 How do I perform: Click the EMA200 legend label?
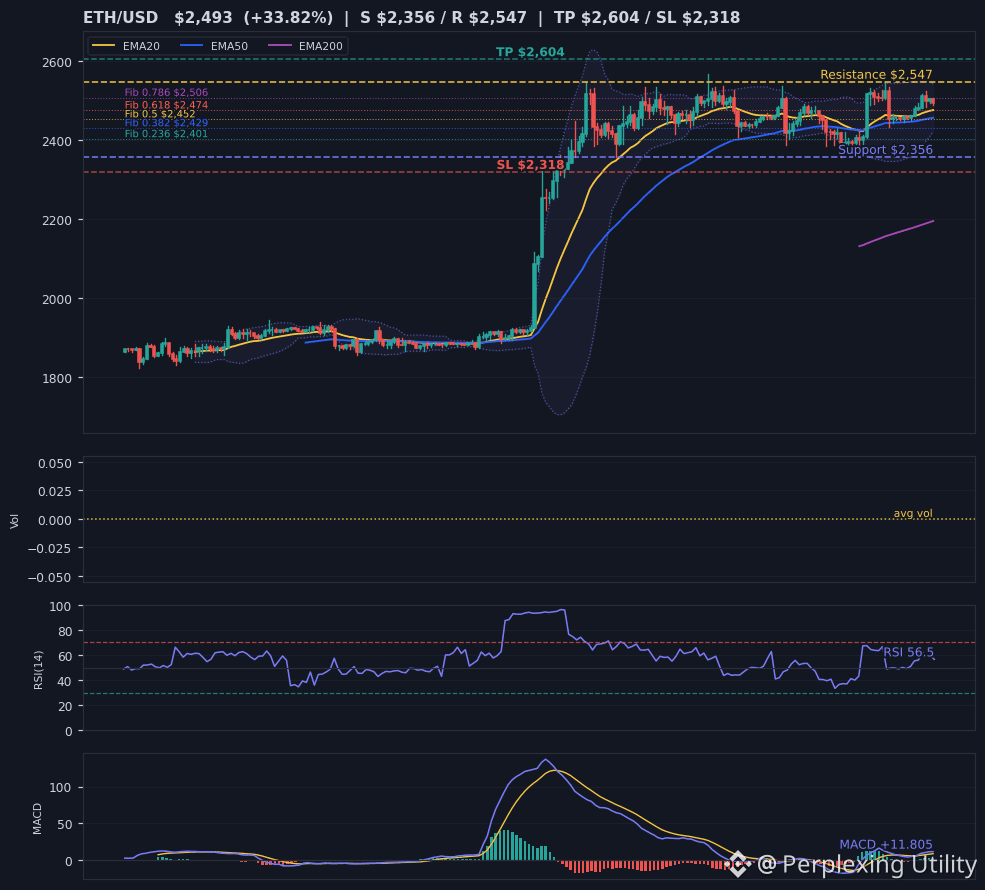[x=320, y=46]
